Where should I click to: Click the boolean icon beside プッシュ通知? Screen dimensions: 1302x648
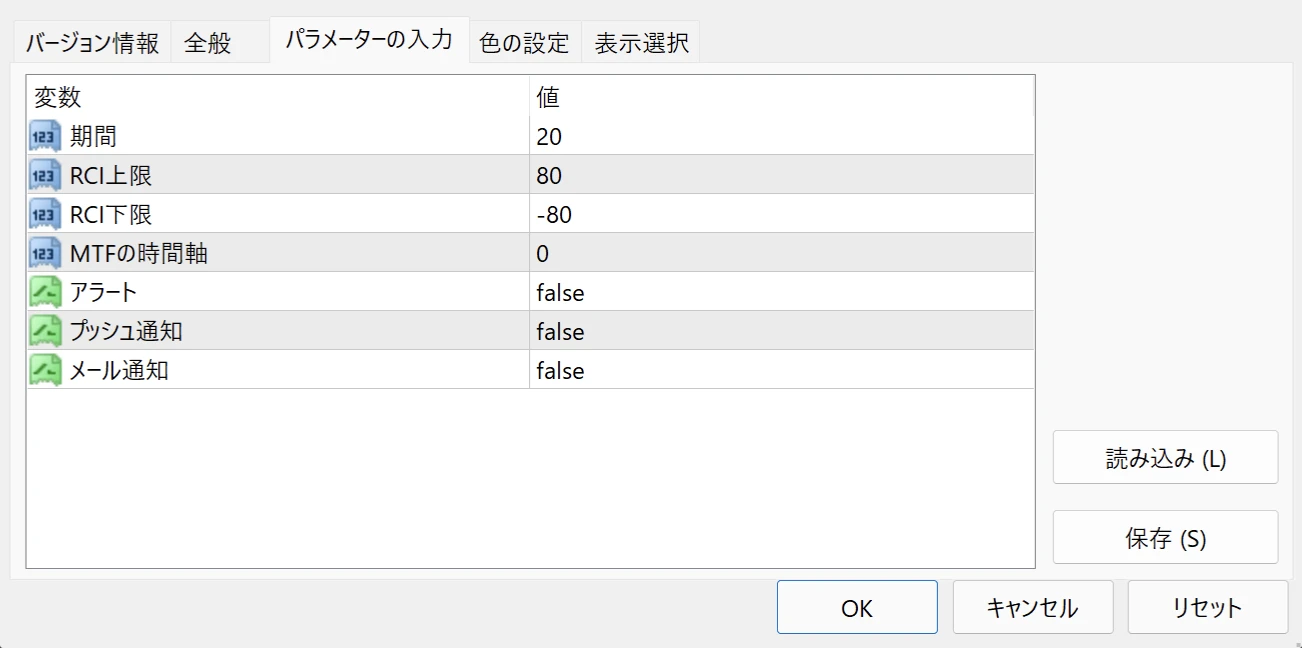tap(44, 331)
